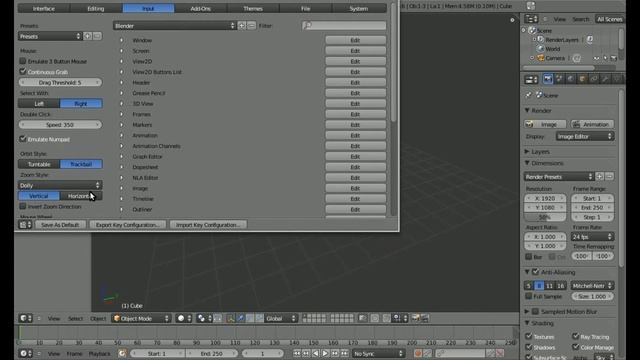Click Export Key Configuration button
The height and width of the screenshot is (360, 640).
[x=127, y=225]
